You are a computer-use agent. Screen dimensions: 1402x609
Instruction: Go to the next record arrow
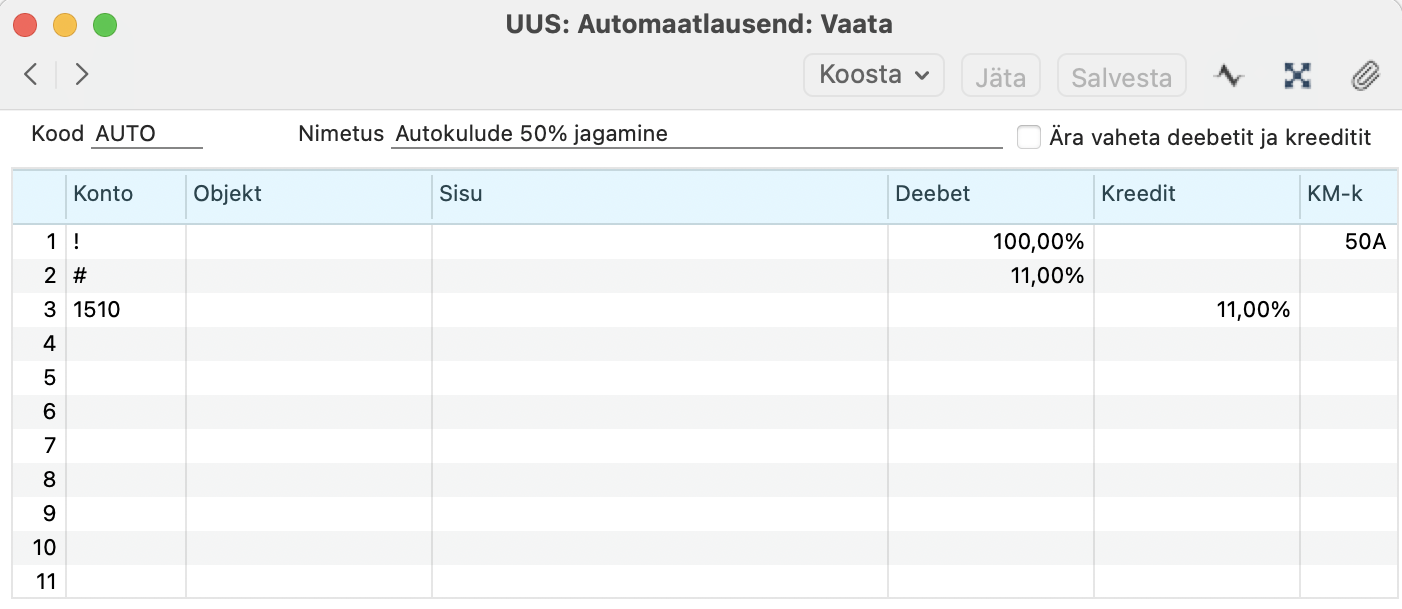pos(82,74)
